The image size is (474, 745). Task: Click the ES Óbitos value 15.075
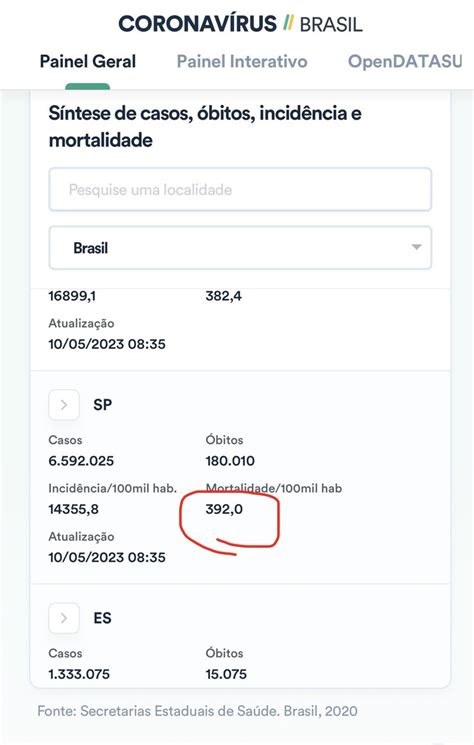pyautogui.click(x=226, y=674)
